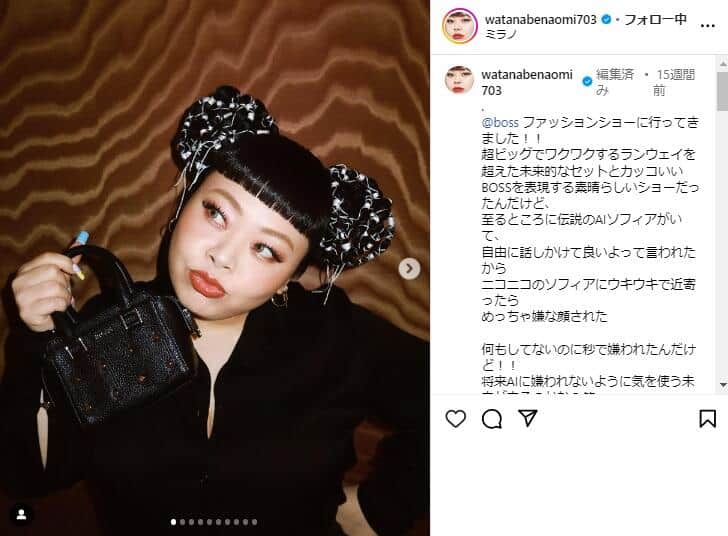The width and height of the screenshot is (728, 536).
Task: Open the @boss mention link
Action: tap(500, 123)
